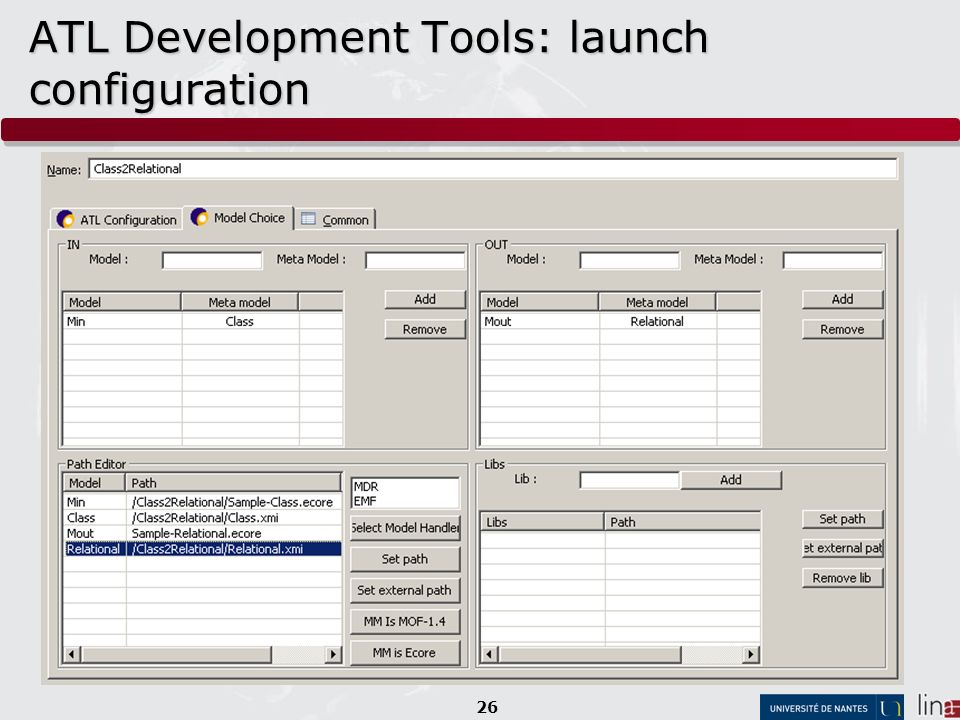
Task: Click the Lib input field
Action: [629, 480]
